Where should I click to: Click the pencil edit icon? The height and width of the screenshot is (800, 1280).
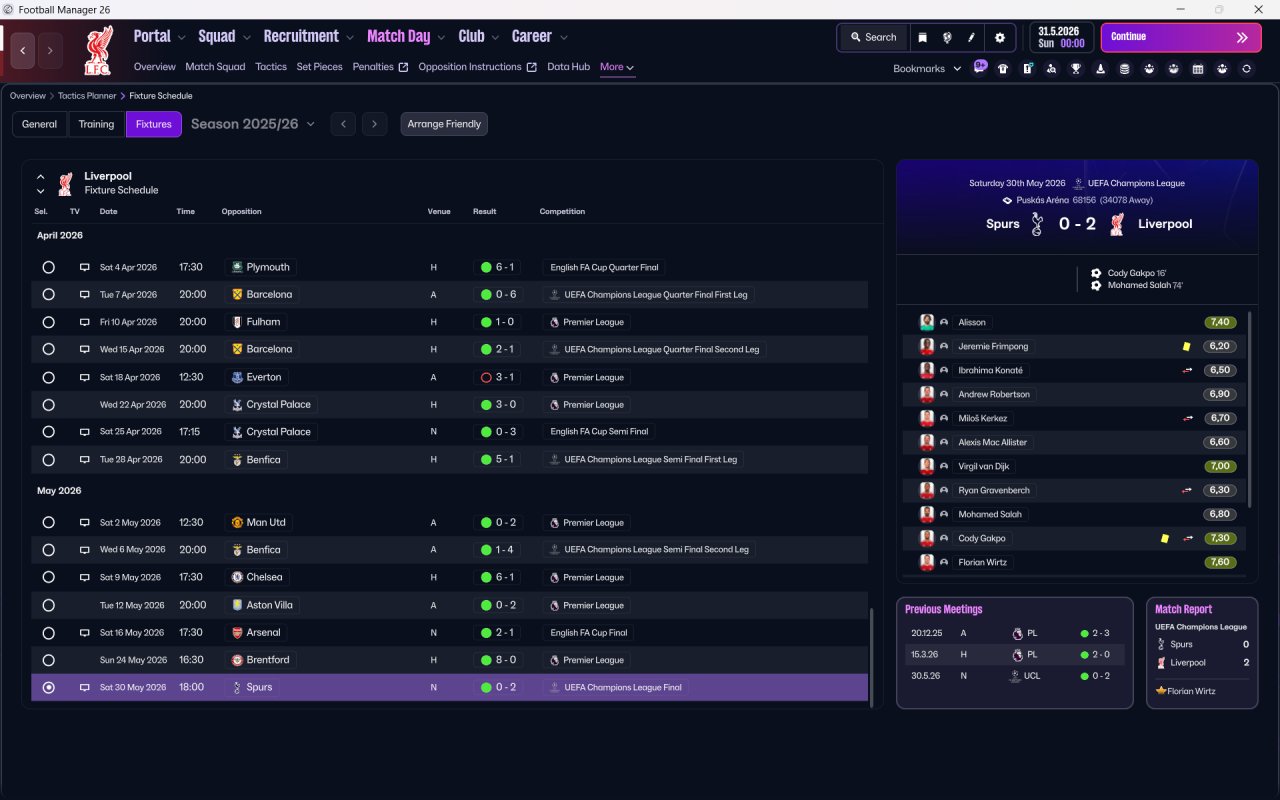(x=970, y=37)
